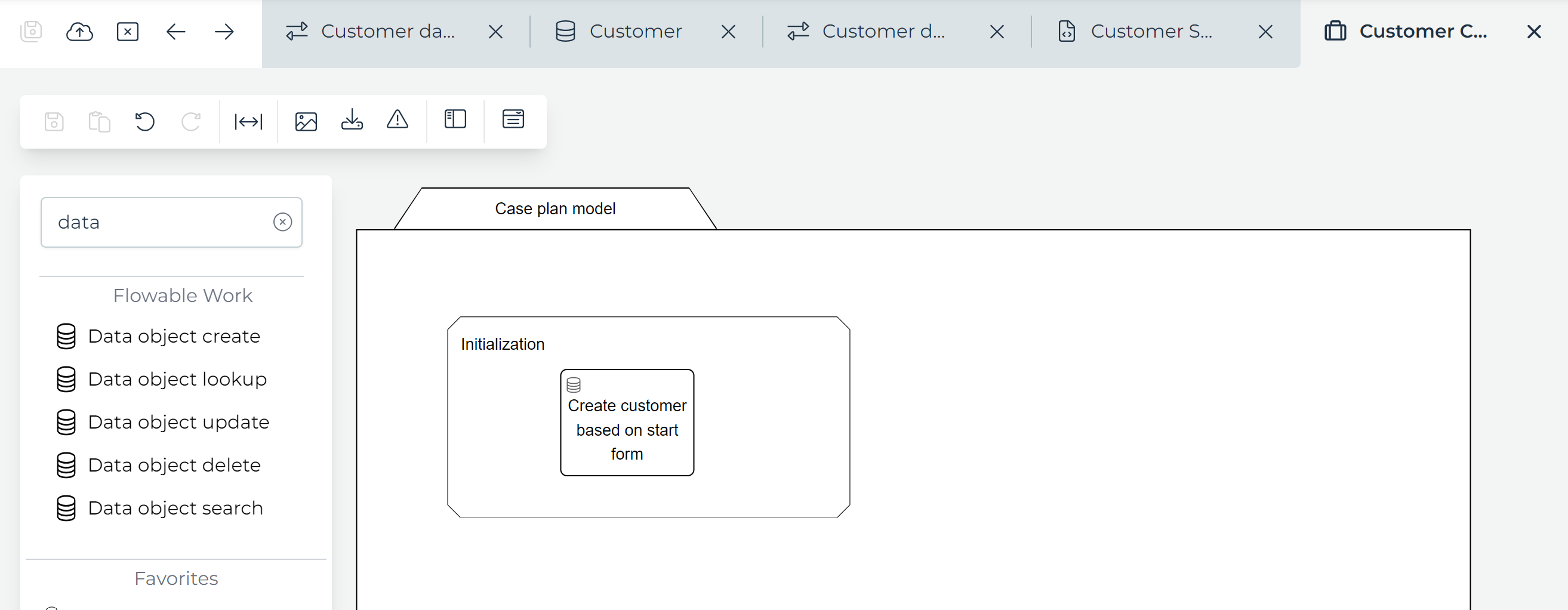The width and height of the screenshot is (1568, 610).
Task: Validate the model for errors
Action: [397, 121]
